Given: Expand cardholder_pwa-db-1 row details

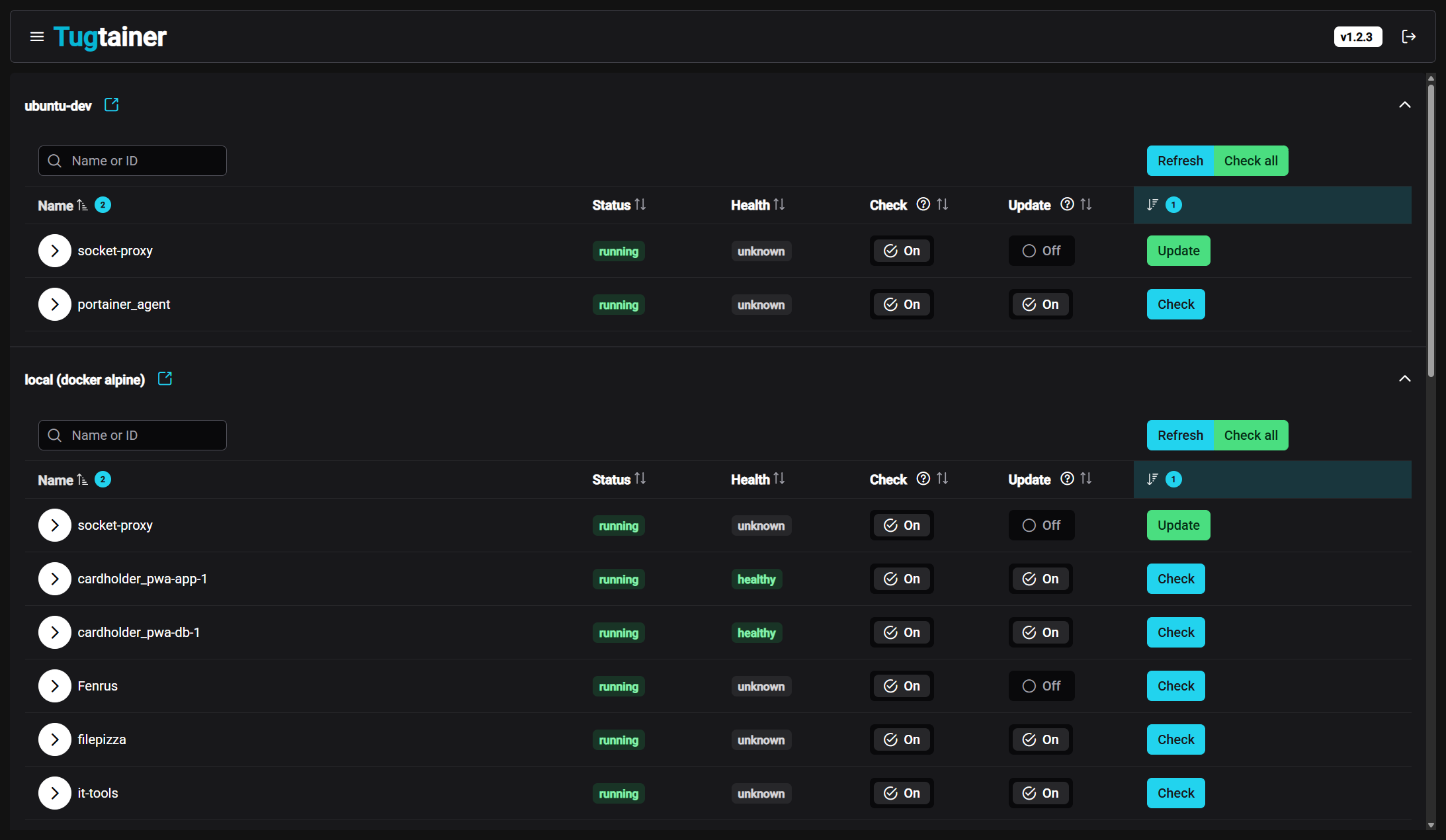Looking at the screenshot, I should [55, 632].
